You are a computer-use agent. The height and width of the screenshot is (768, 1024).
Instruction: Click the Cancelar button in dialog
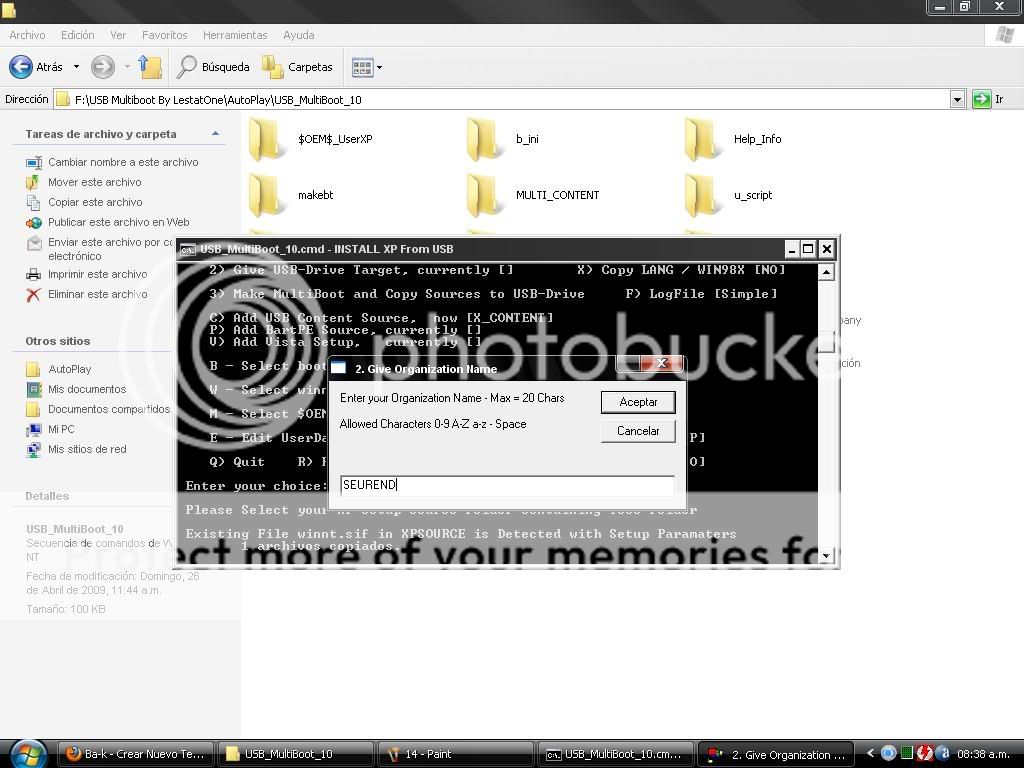[638, 431]
